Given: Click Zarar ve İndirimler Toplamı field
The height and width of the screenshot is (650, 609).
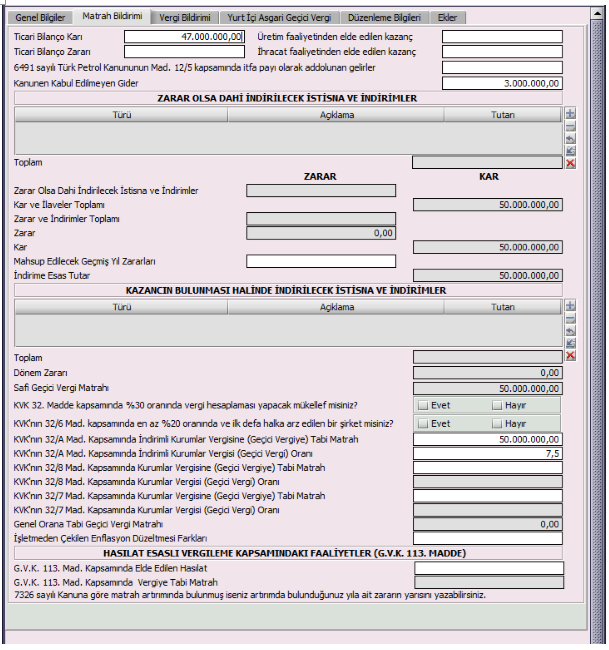Looking at the screenshot, I should point(321,219).
